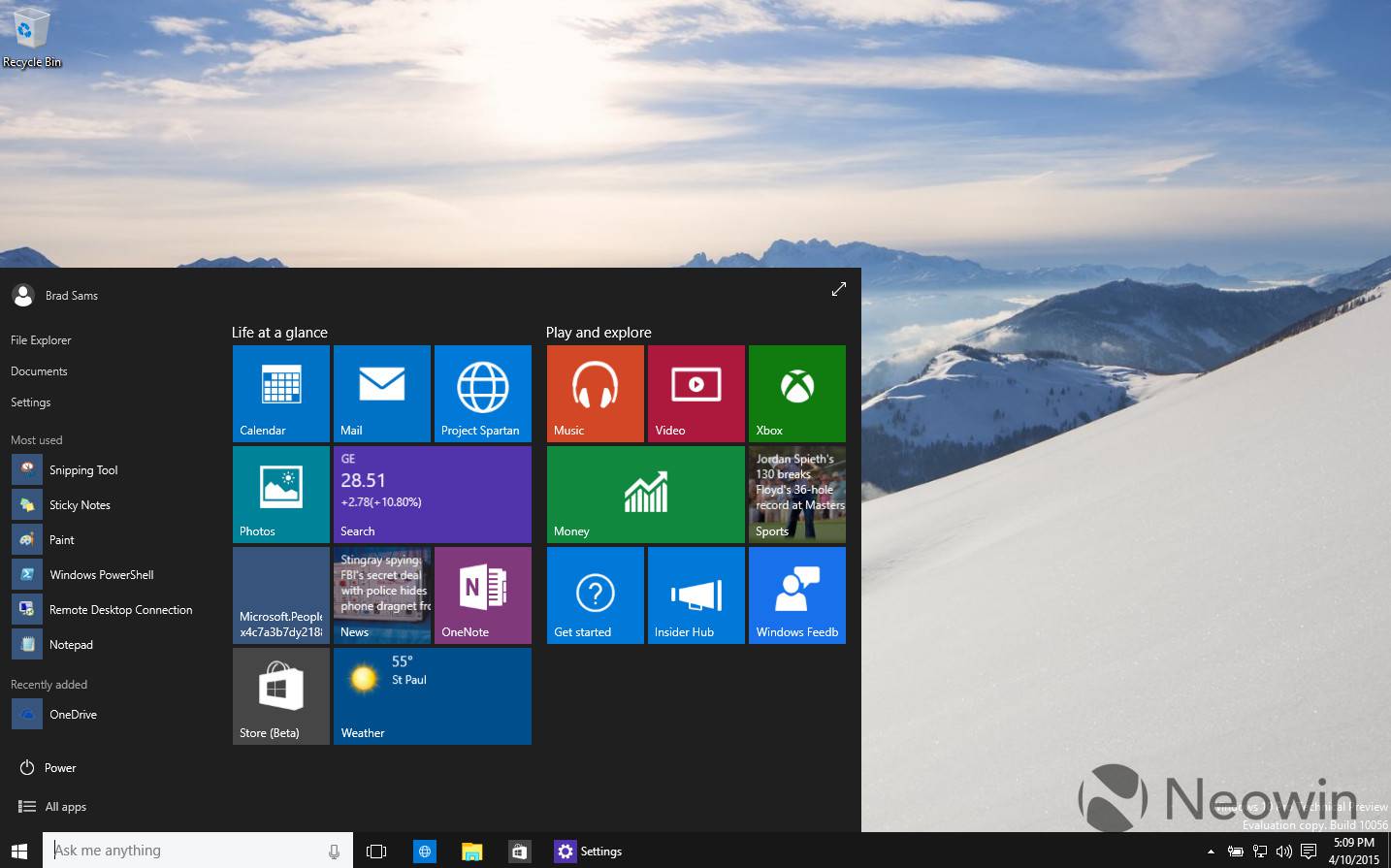
Task: Open Task View from the taskbar
Action: (x=376, y=852)
